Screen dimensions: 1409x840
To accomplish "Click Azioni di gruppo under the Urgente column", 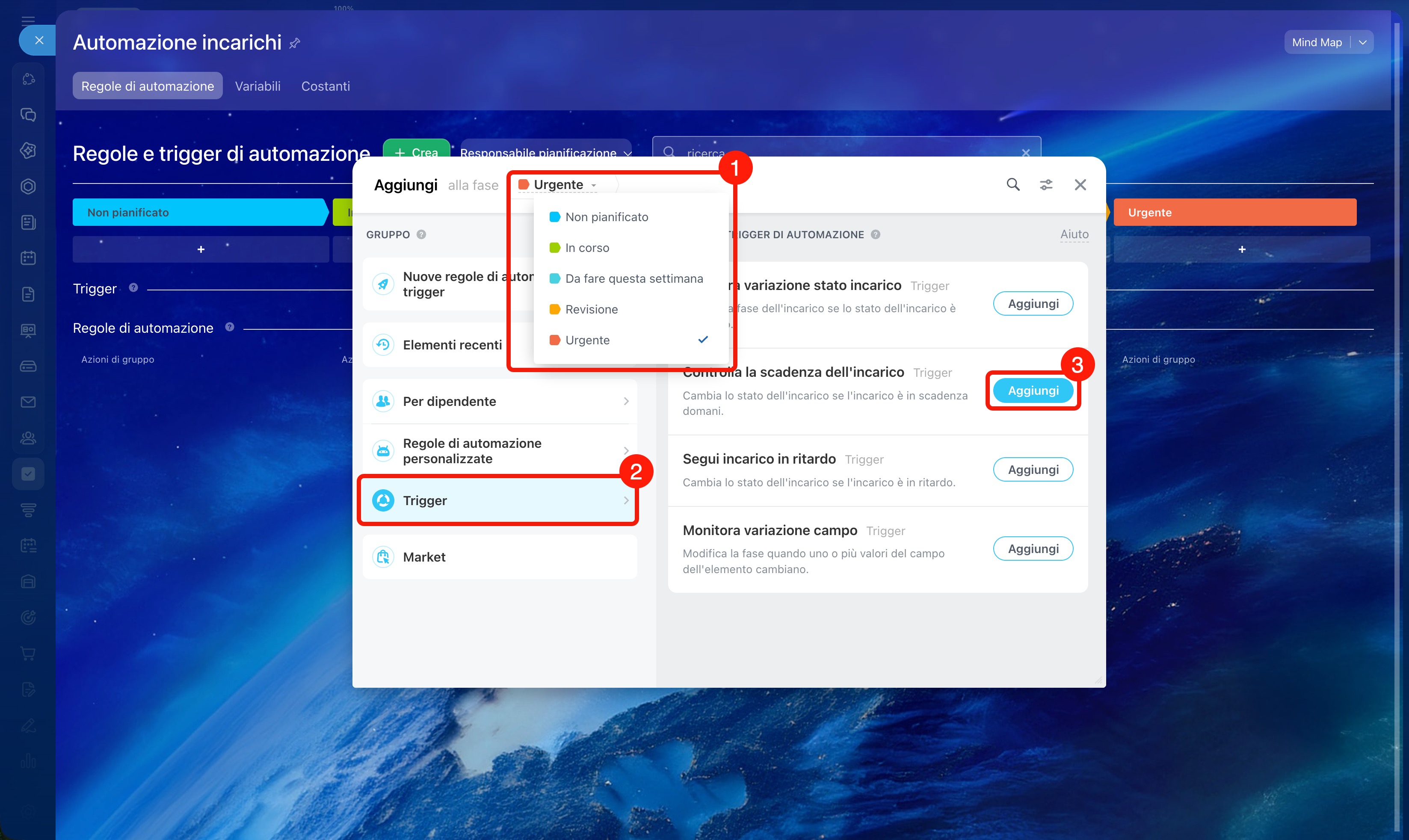I will [x=1159, y=359].
